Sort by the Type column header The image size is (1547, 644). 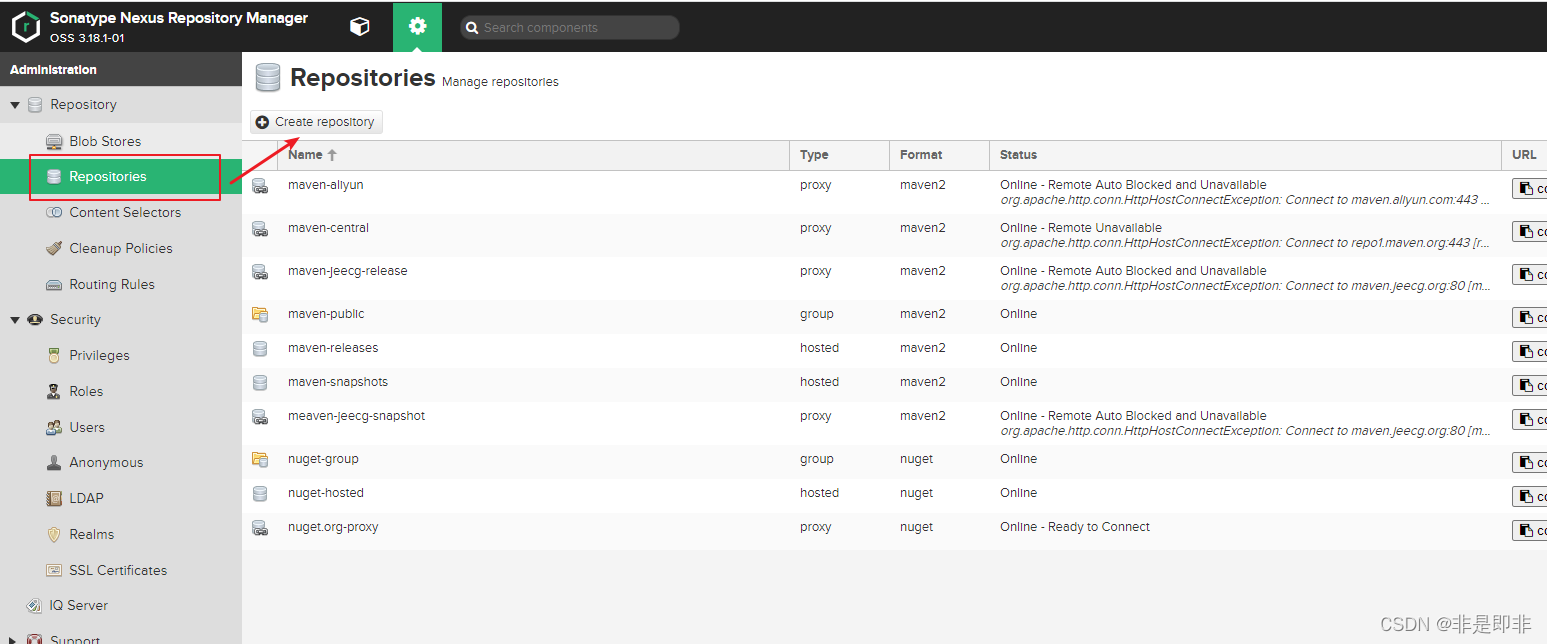tap(839, 155)
